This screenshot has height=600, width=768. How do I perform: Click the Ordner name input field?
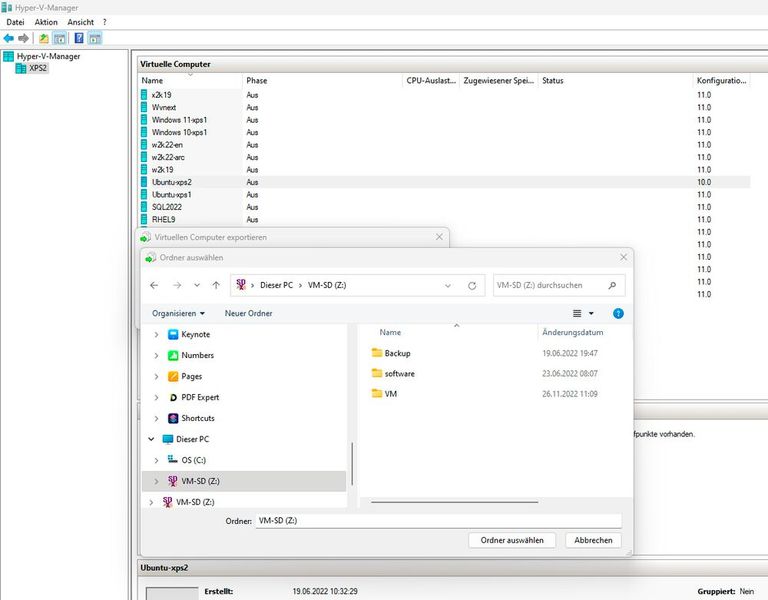click(x=438, y=521)
